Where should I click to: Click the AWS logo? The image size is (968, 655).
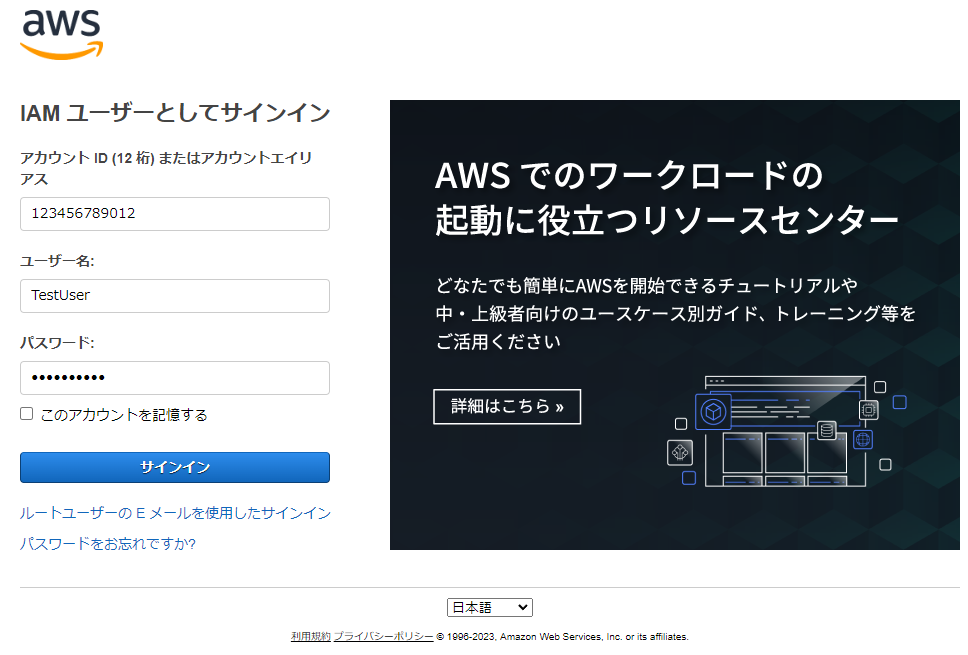(x=61, y=33)
